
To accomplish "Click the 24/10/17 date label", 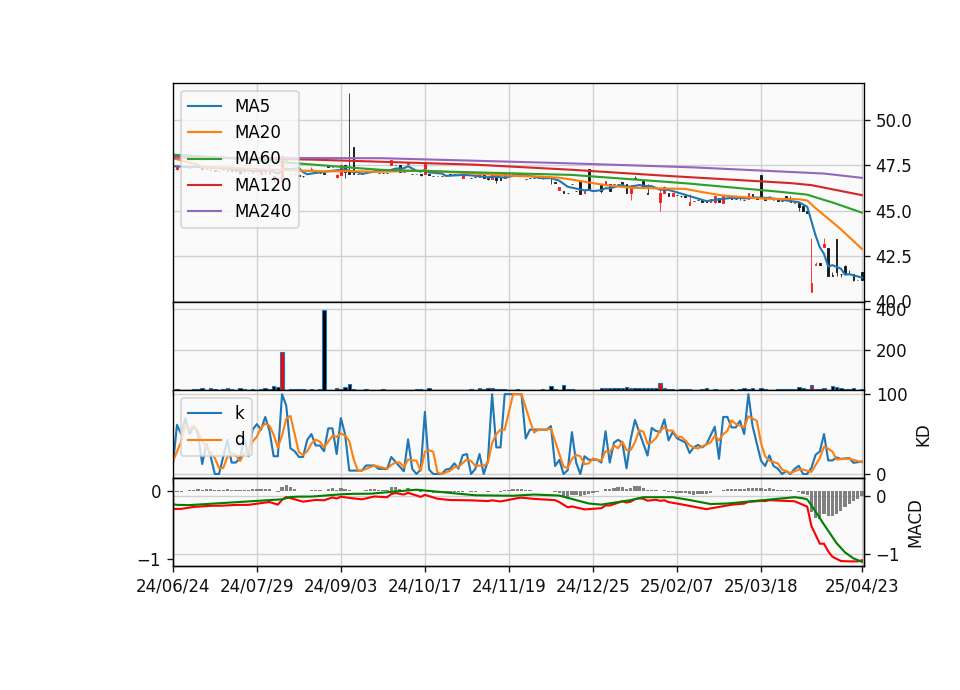I will tap(424, 586).
